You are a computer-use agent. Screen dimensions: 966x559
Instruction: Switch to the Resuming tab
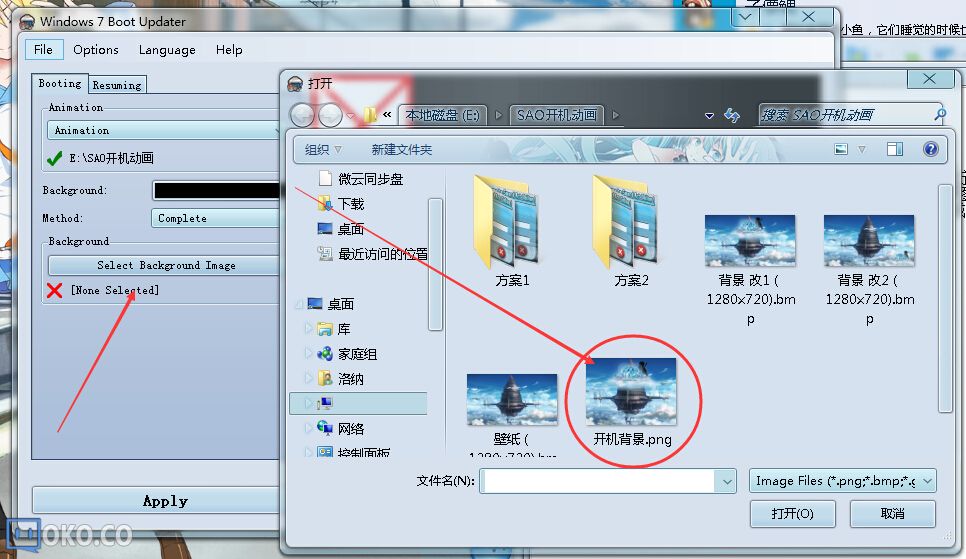tap(117, 85)
